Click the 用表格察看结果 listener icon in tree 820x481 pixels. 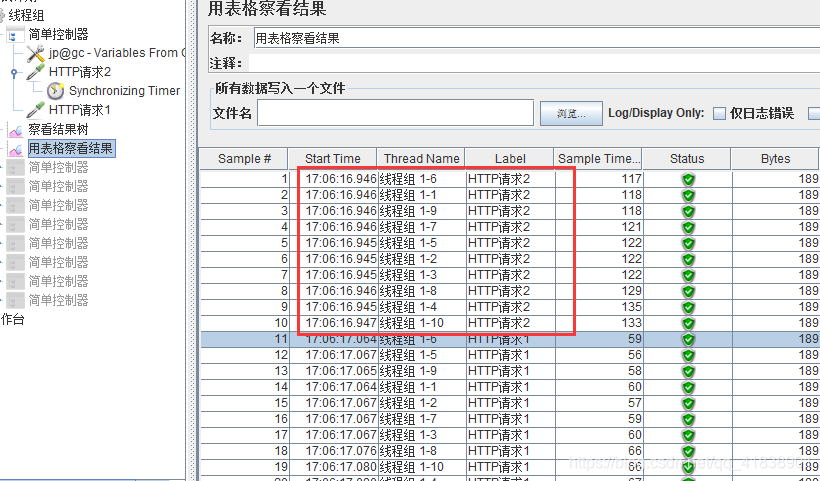[x=16, y=149]
